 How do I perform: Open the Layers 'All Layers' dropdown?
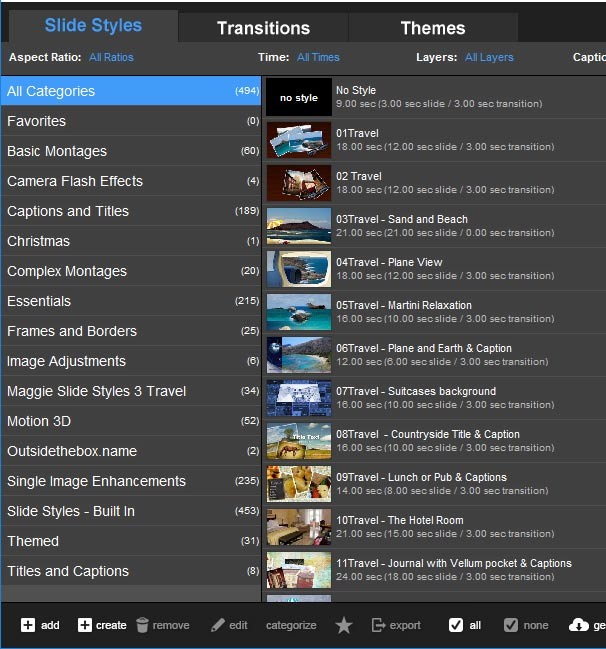tap(489, 58)
